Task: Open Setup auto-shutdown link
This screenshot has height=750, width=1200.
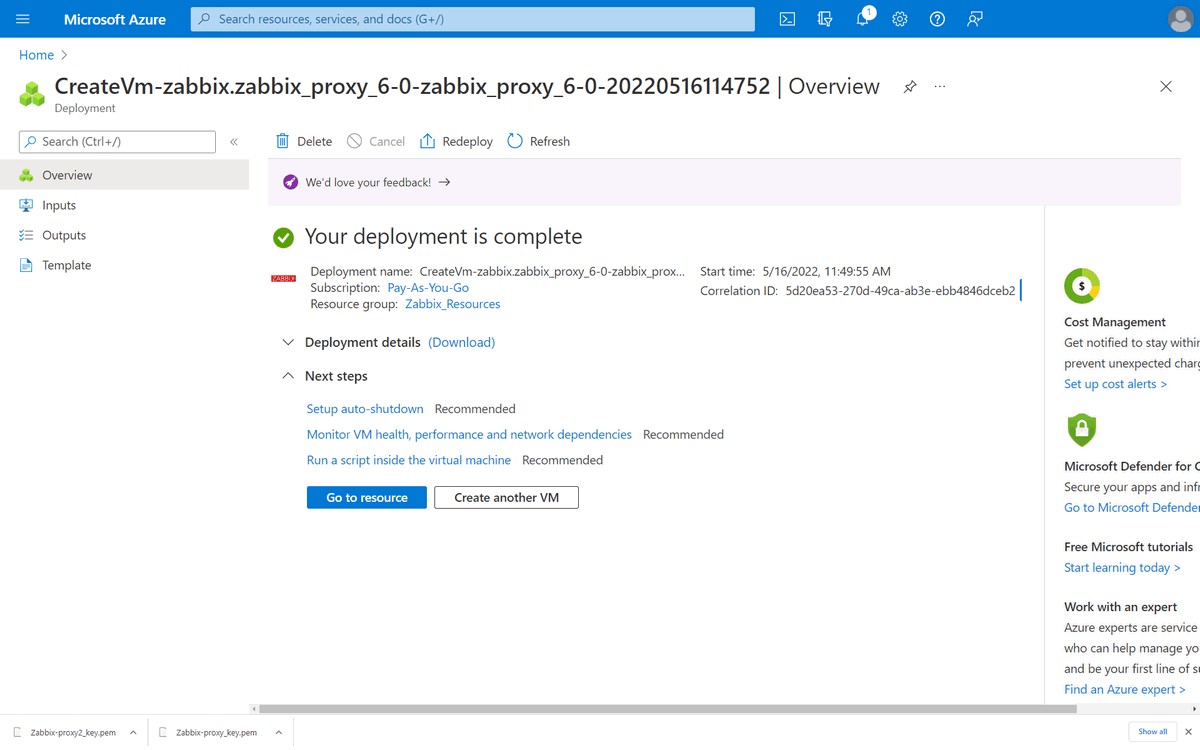Action: pos(365,409)
